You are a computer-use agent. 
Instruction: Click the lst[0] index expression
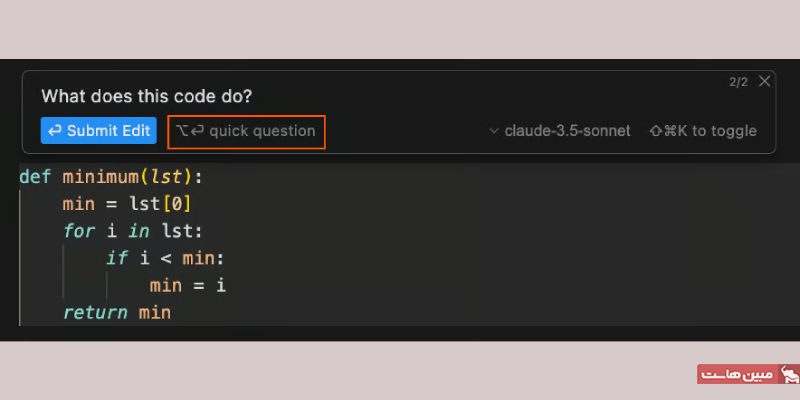tap(160, 204)
